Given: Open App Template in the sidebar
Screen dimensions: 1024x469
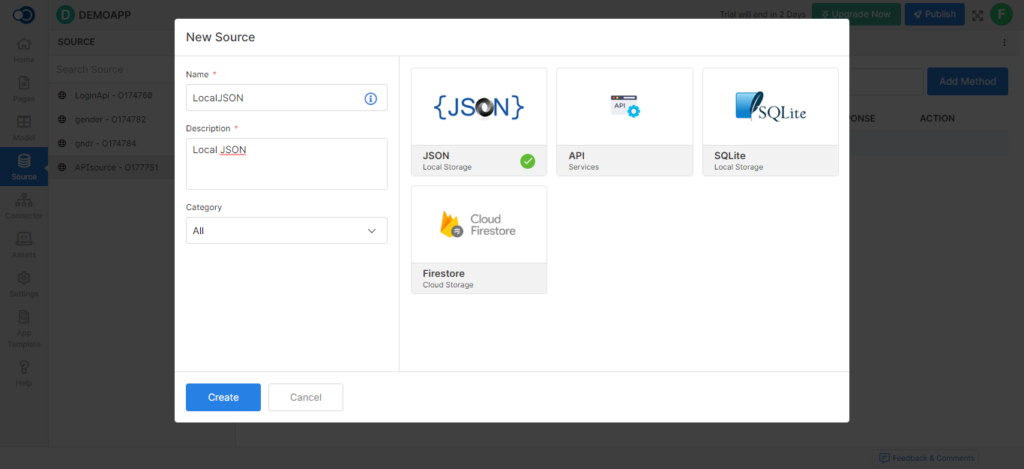Looking at the screenshot, I should click(x=24, y=329).
